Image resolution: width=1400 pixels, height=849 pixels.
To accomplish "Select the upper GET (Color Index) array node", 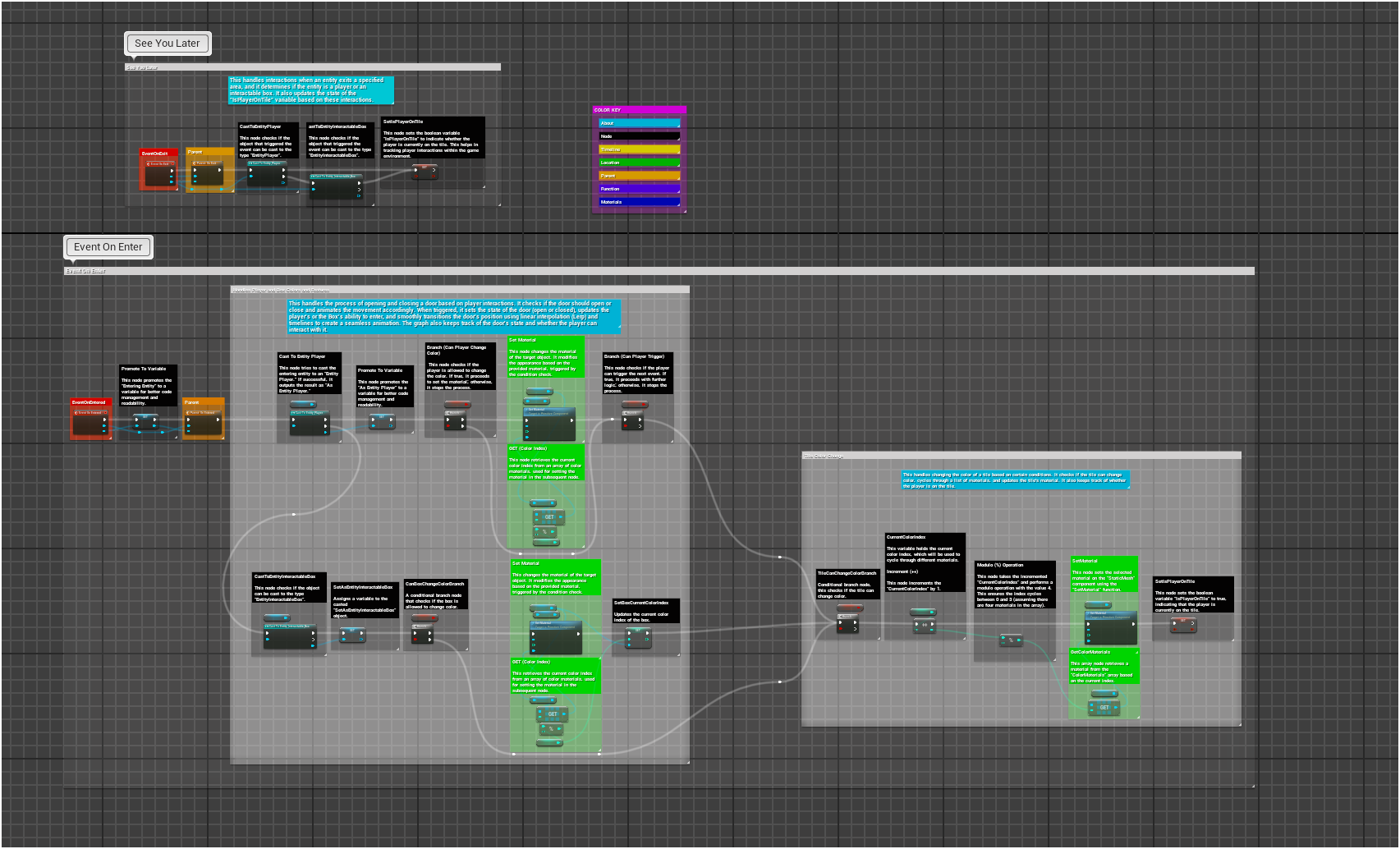I will tap(549, 516).
